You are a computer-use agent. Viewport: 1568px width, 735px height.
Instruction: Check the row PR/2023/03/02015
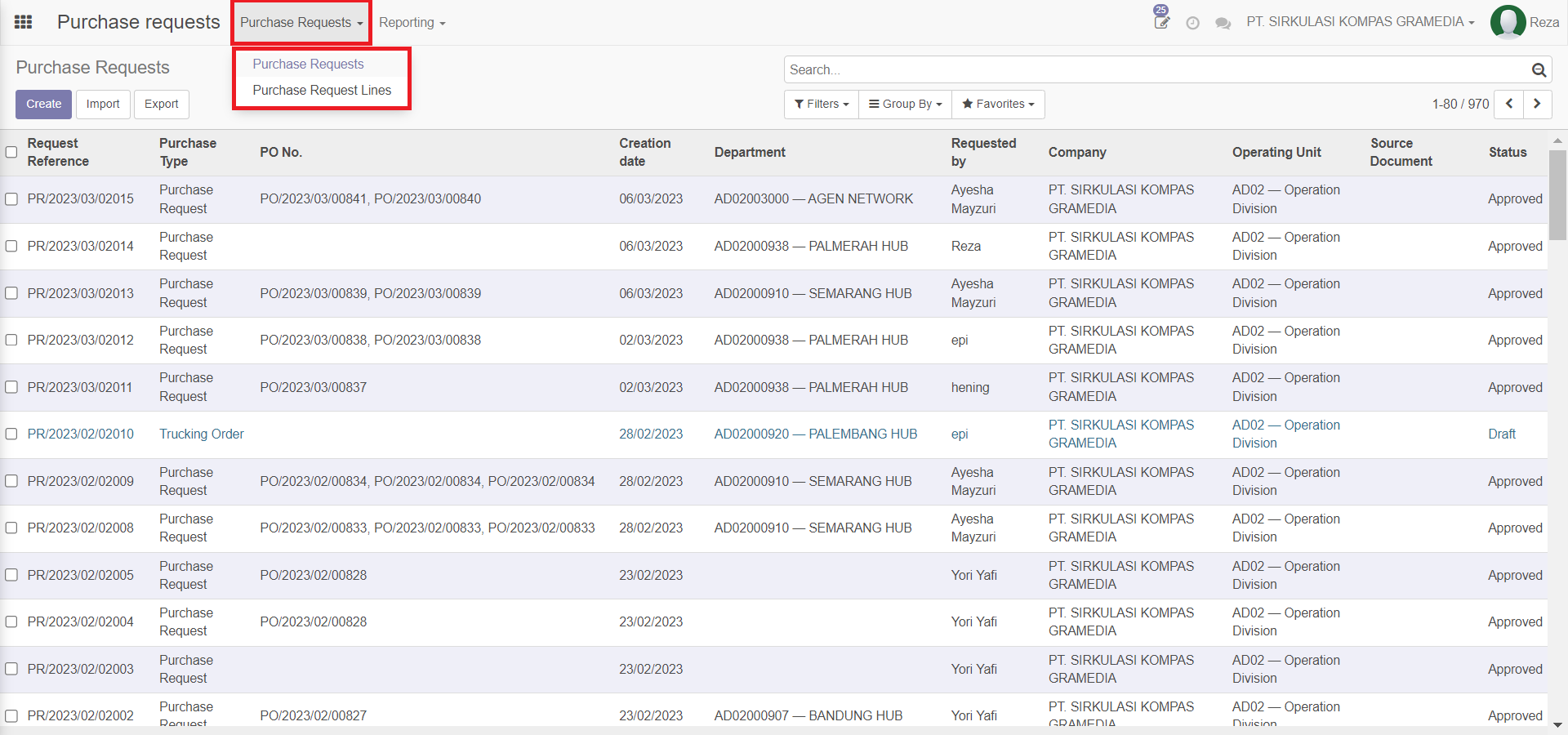(x=11, y=199)
